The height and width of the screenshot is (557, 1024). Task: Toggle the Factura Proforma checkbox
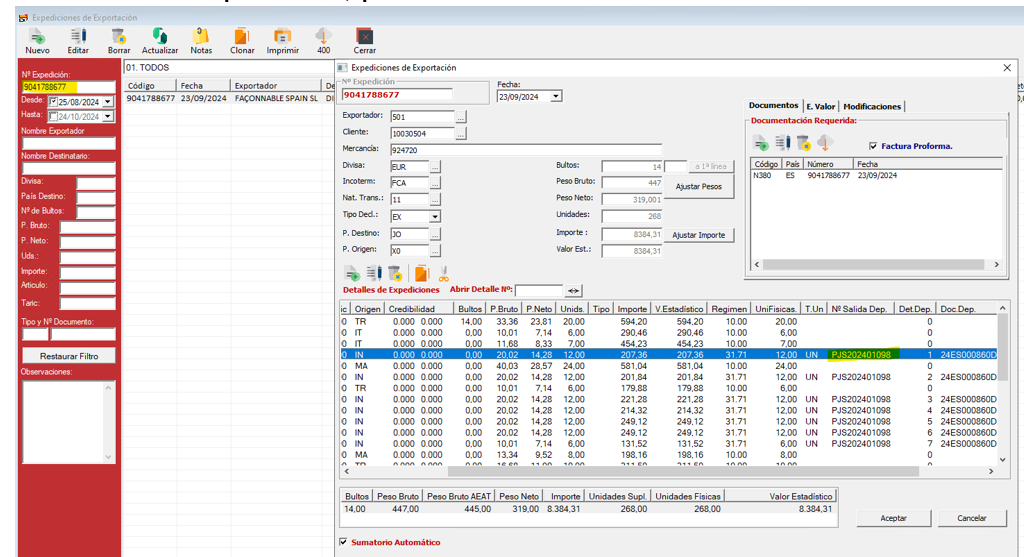click(x=873, y=145)
